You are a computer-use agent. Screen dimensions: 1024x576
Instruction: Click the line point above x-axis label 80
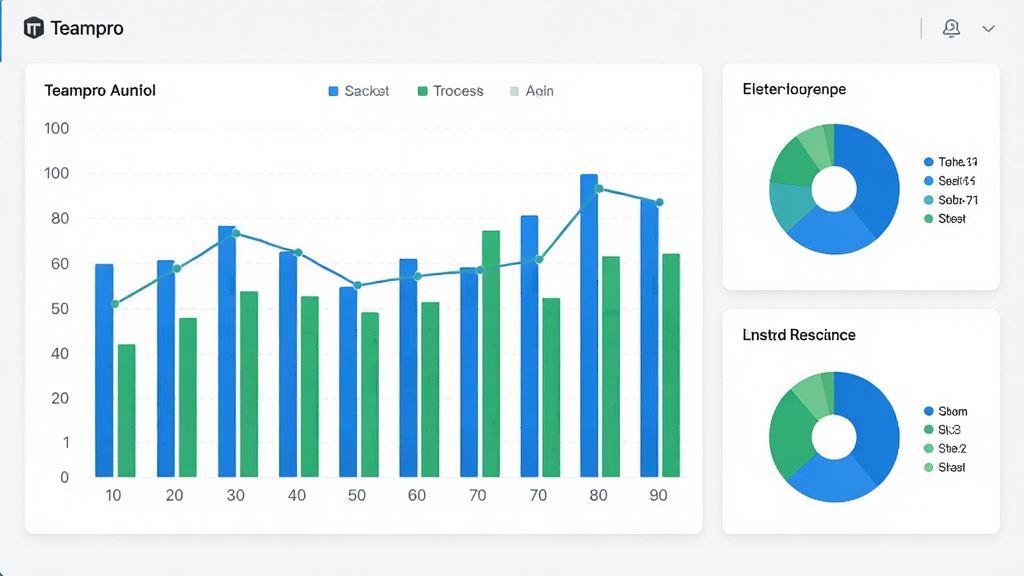point(600,189)
